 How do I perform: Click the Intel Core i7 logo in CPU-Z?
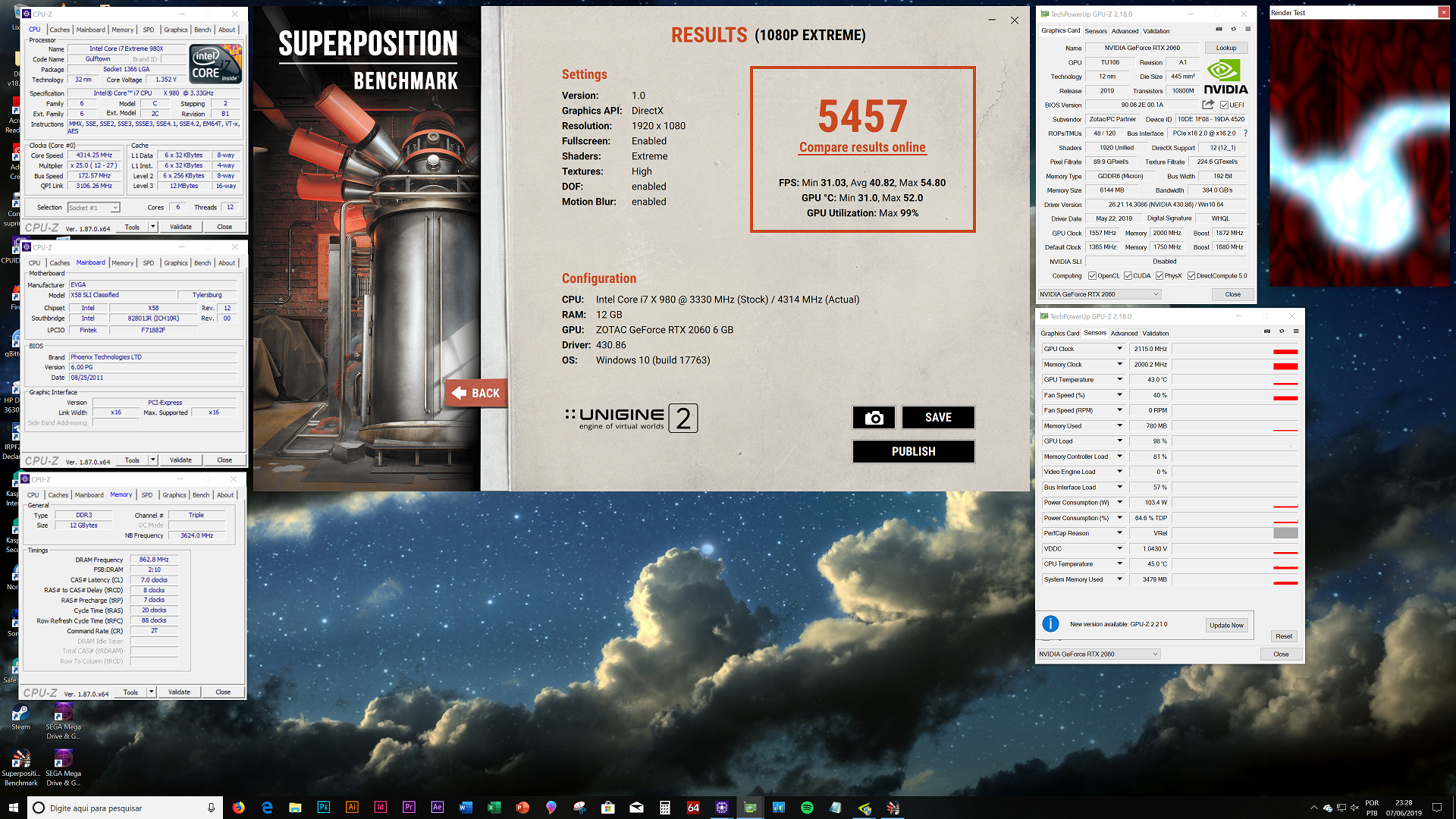point(216,64)
